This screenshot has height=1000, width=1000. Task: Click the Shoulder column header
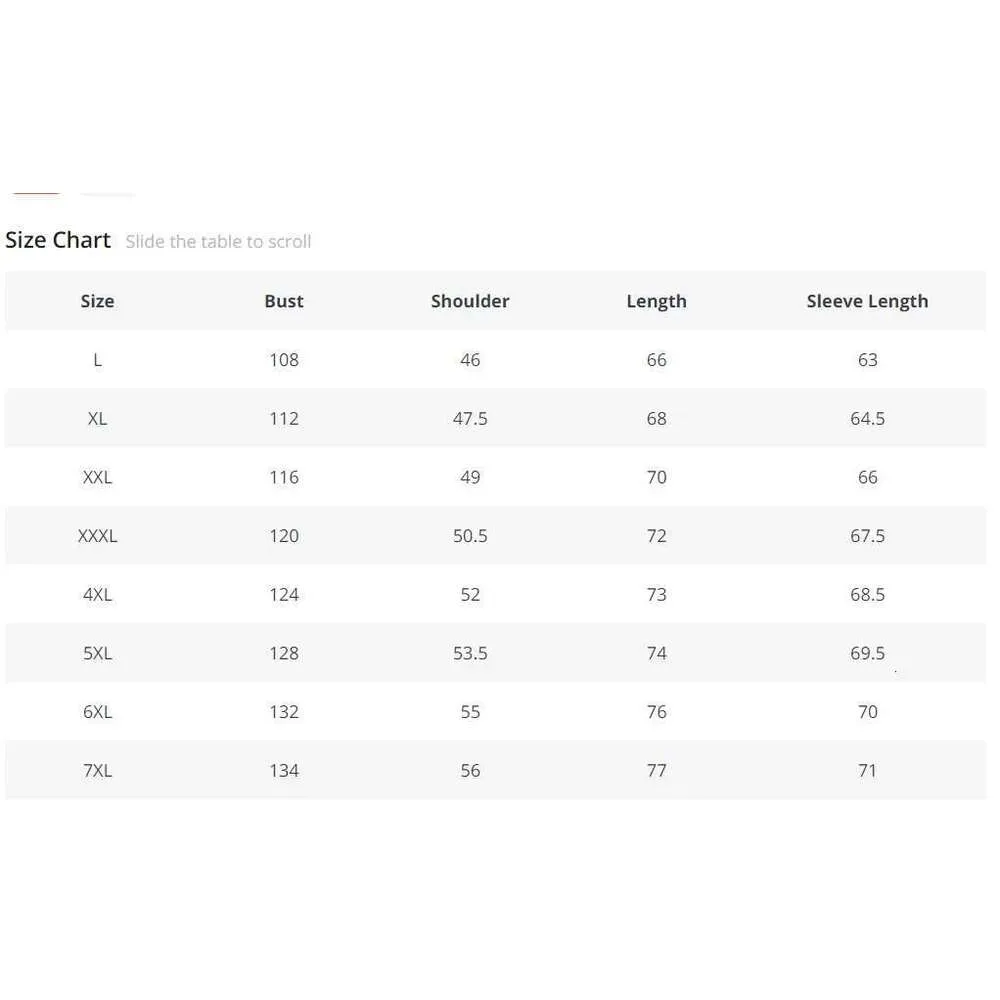click(470, 301)
